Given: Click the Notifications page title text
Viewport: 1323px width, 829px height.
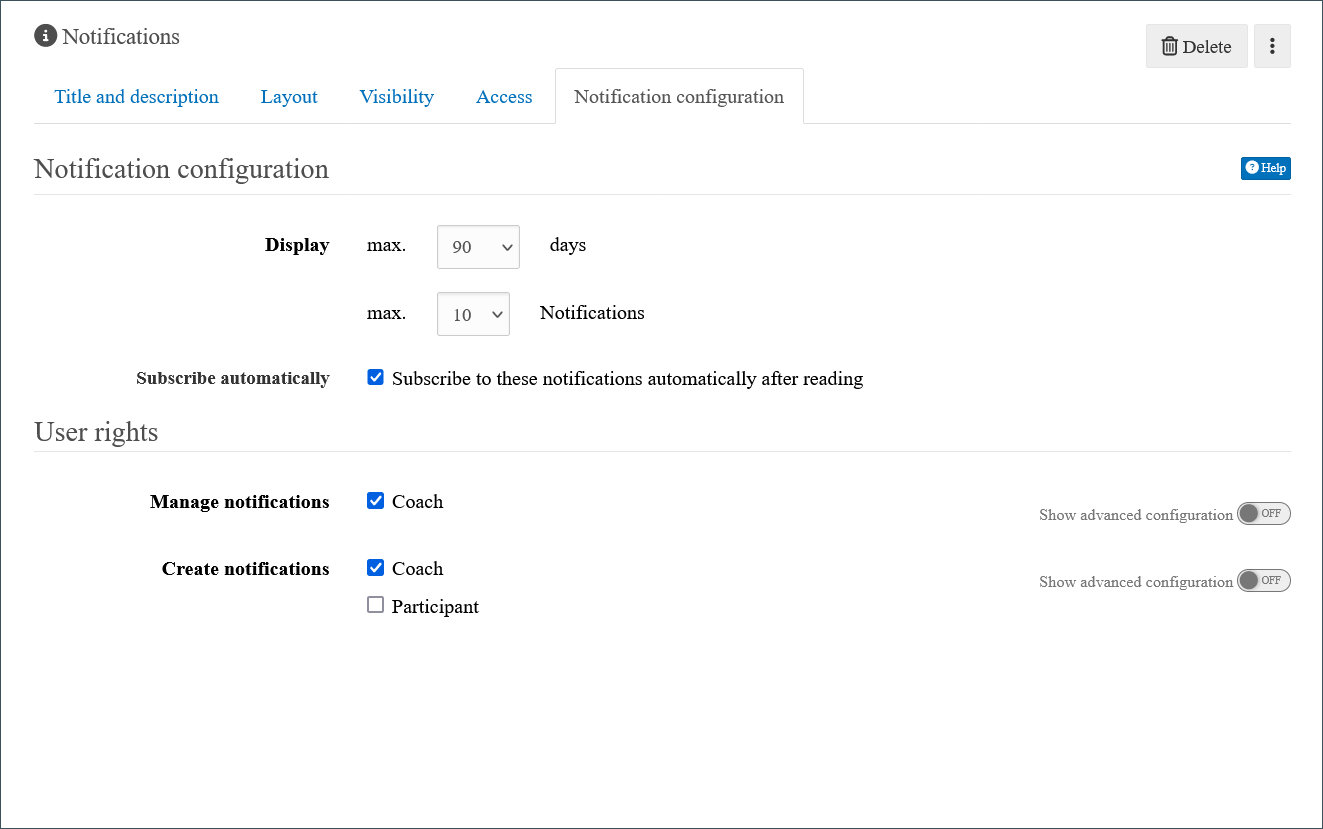Looking at the screenshot, I should tap(121, 37).
